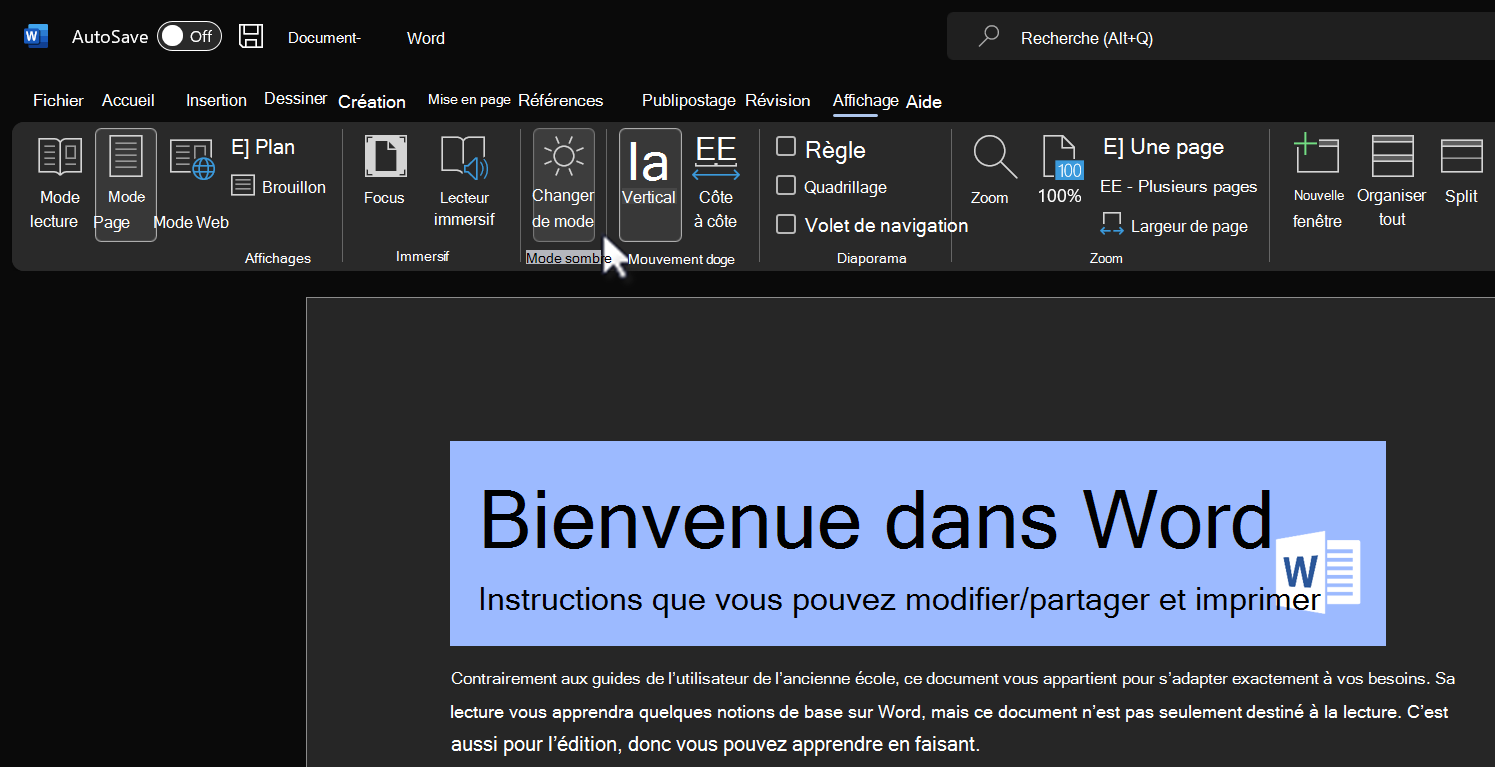Open the Zoom dialog magnifier
1495x767 pixels.
click(992, 170)
